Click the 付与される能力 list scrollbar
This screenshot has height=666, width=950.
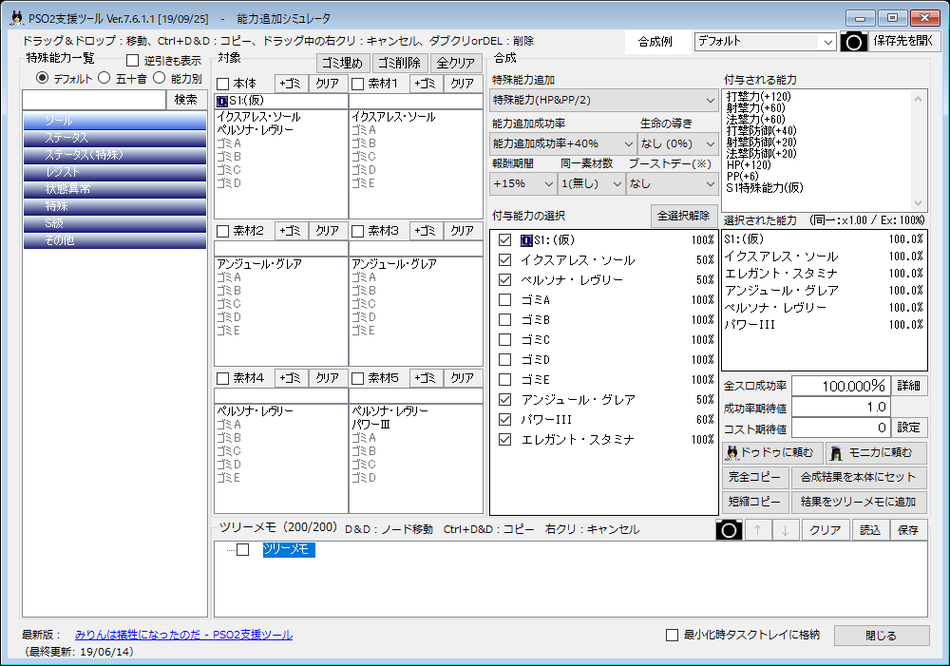918,150
